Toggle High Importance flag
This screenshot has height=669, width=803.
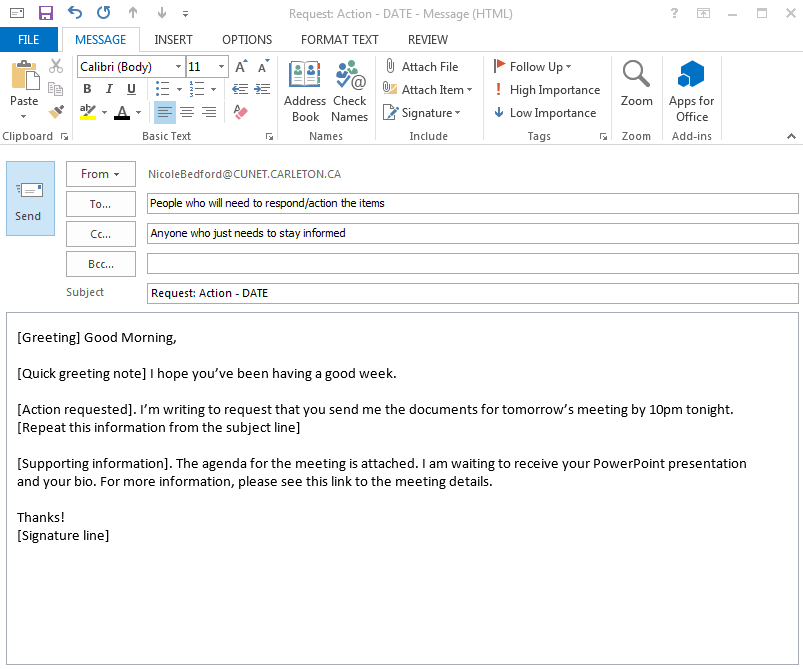(x=546, y=90)
